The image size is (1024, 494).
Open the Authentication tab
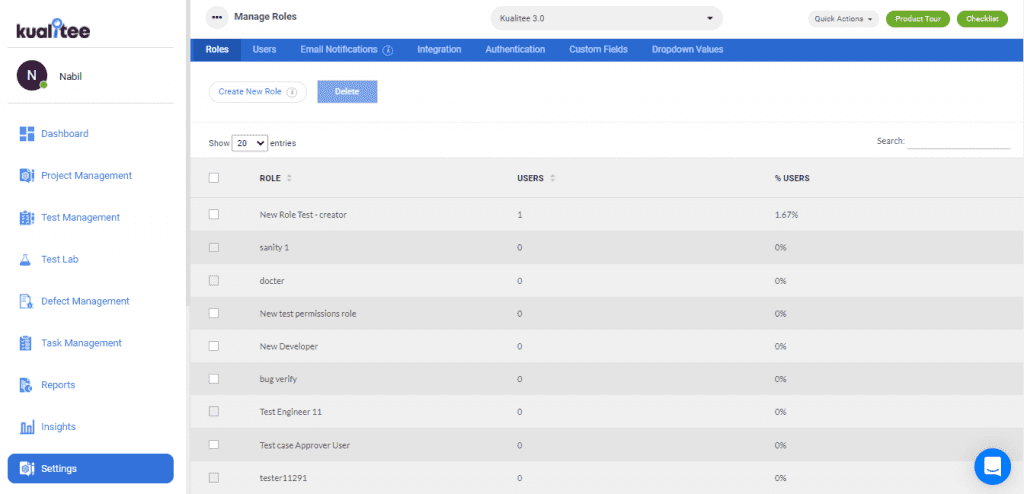click(x=515, y=50)
